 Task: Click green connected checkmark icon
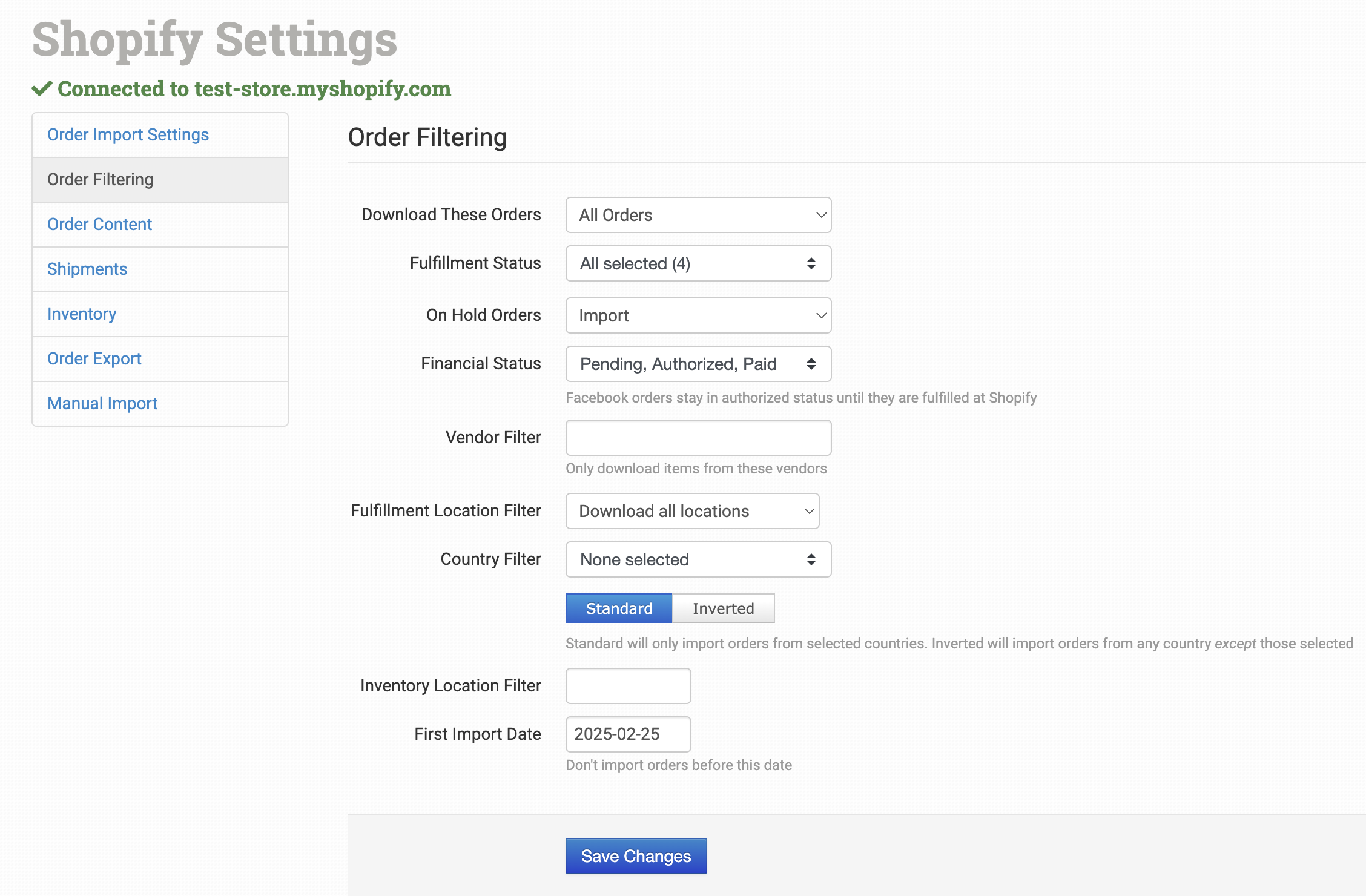42,89
